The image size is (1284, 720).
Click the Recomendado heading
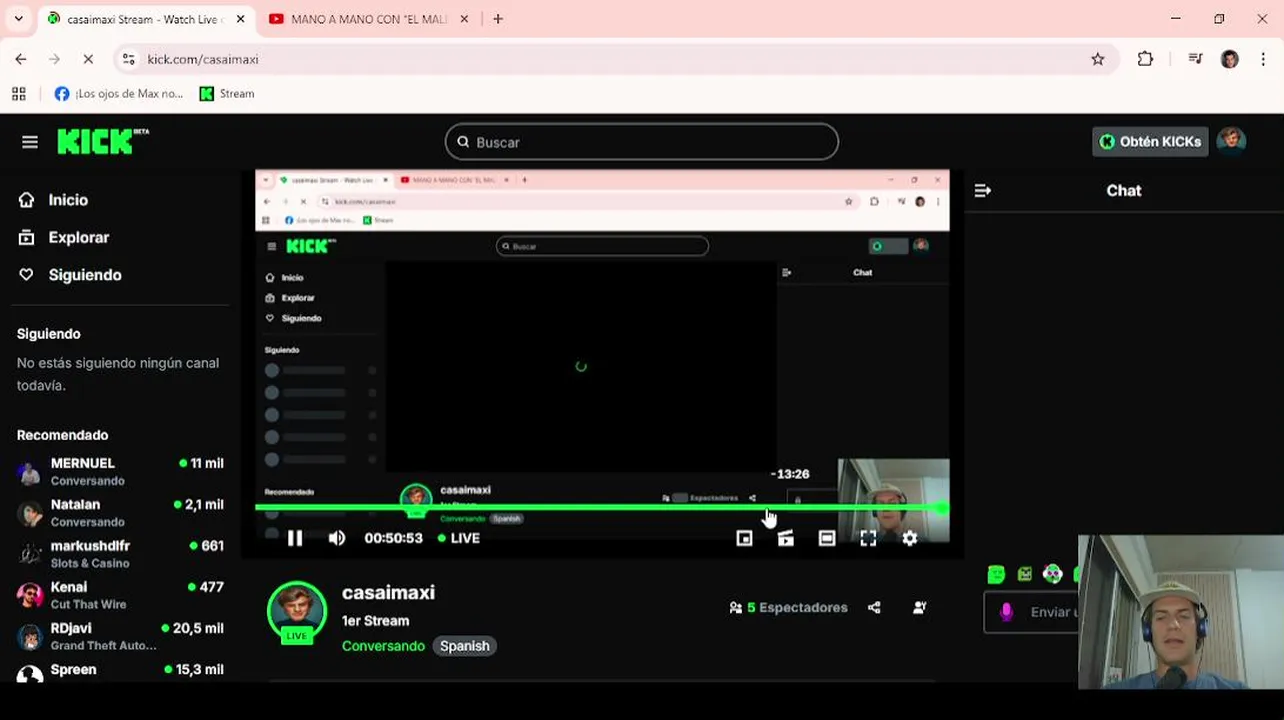[x=62, y=435]
